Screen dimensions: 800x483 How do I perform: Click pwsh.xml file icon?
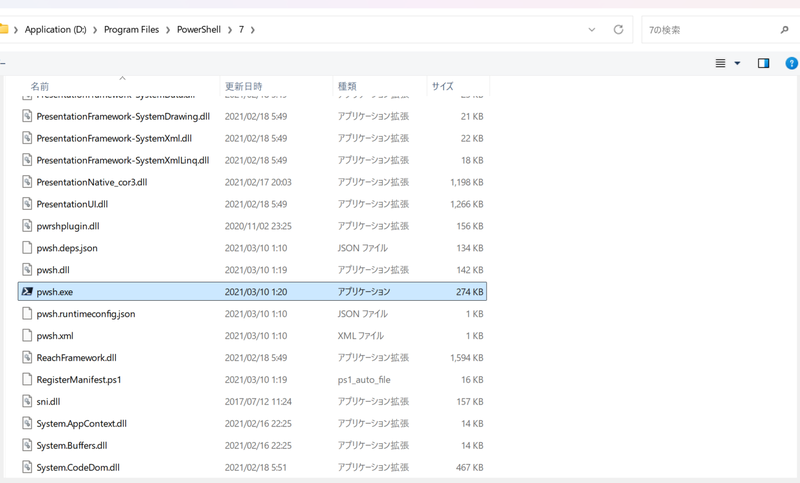(x=27, y=336)
